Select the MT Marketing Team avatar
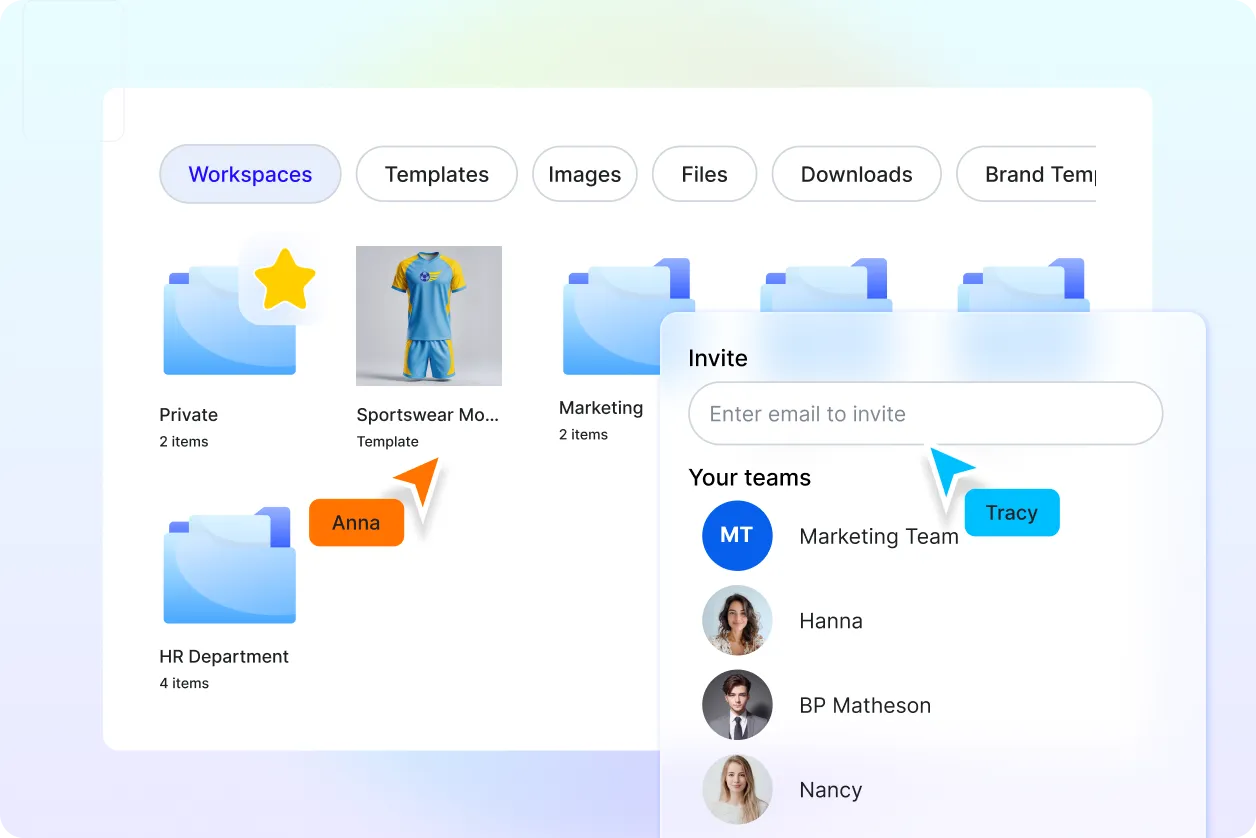This screenshot has height=838, width=1256. pos(737,536)
